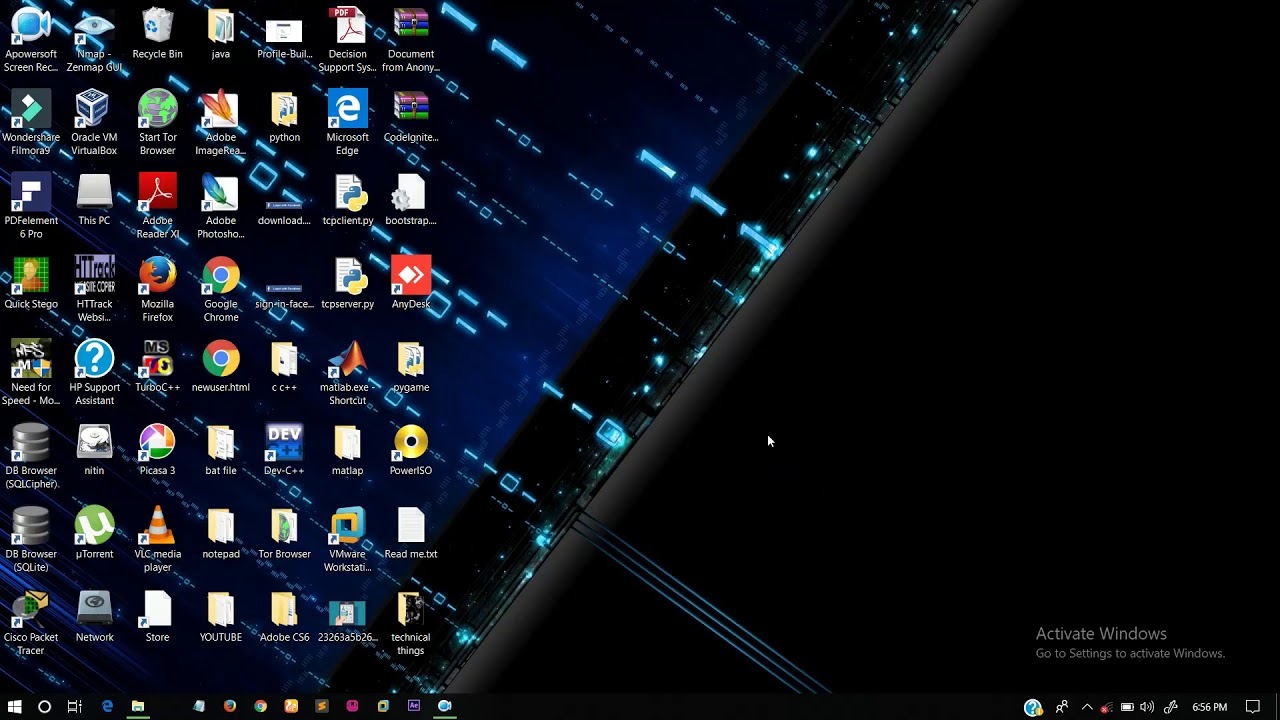Select HP Support Assistant desktop shortcut
This screenshot has height=720, width=1280.
click(94, 373)
